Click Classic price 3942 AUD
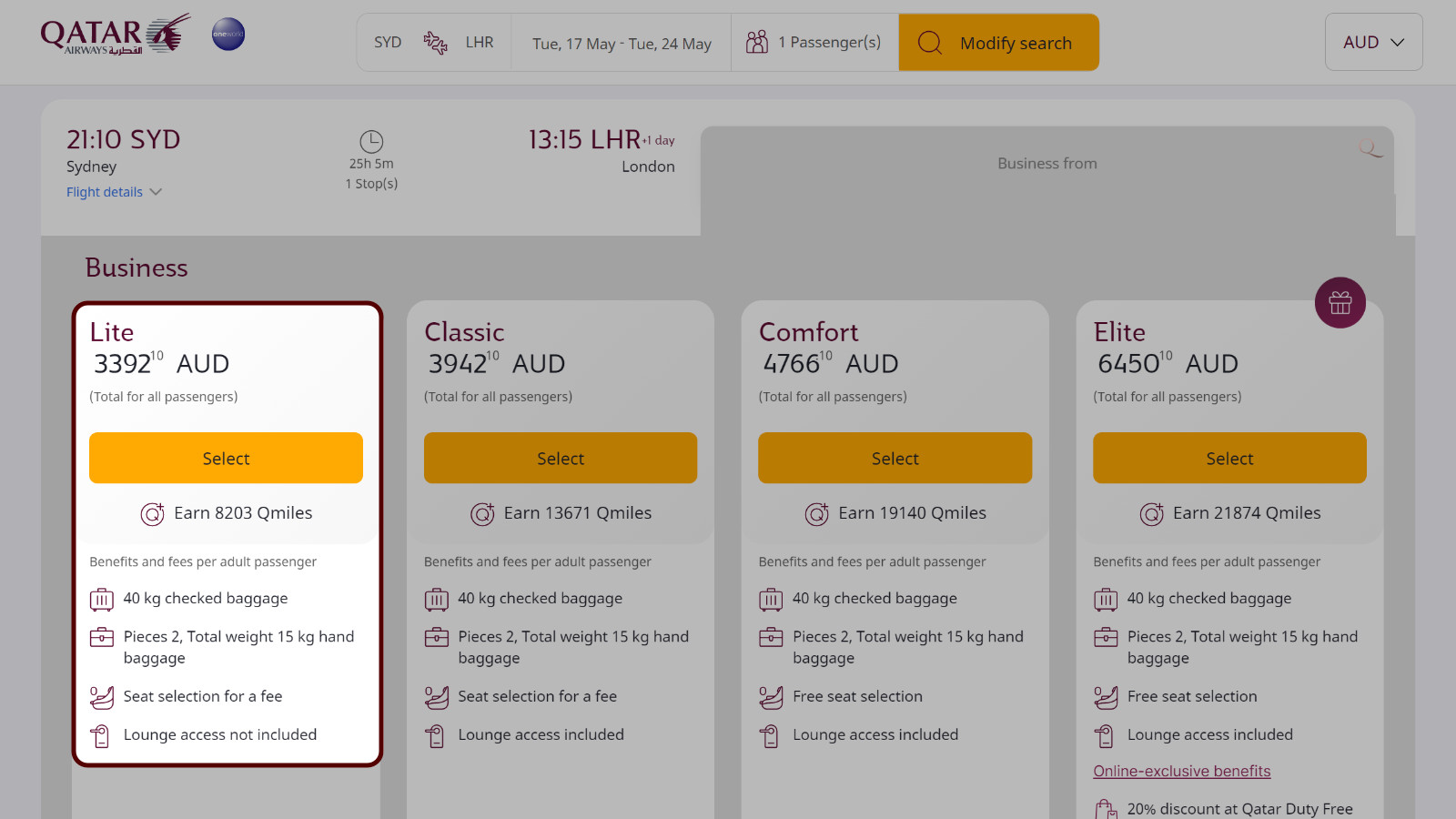Viewport: 1456px width, 819px height. pos(497,363)
